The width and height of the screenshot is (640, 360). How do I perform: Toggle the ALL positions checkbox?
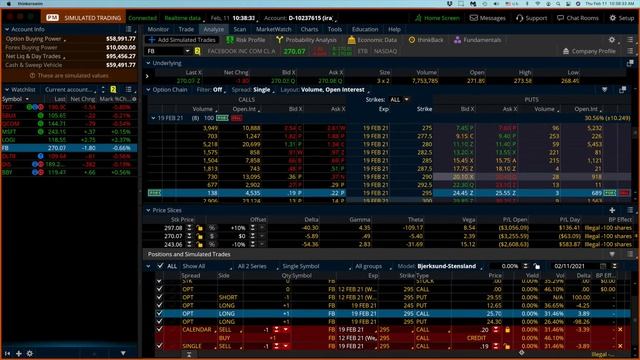pos(160,266)
